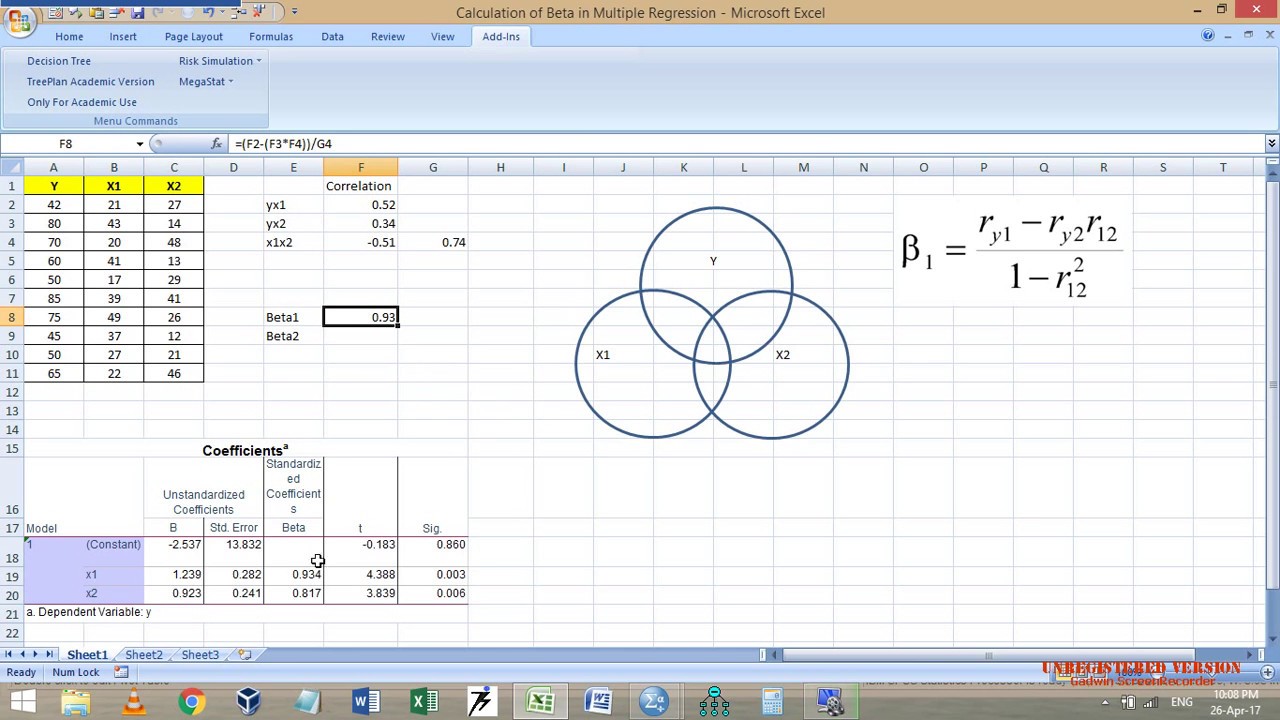Click Only For Academic Use command
The height and width of the screenshot is (720, 1280).
click(82, 102)
